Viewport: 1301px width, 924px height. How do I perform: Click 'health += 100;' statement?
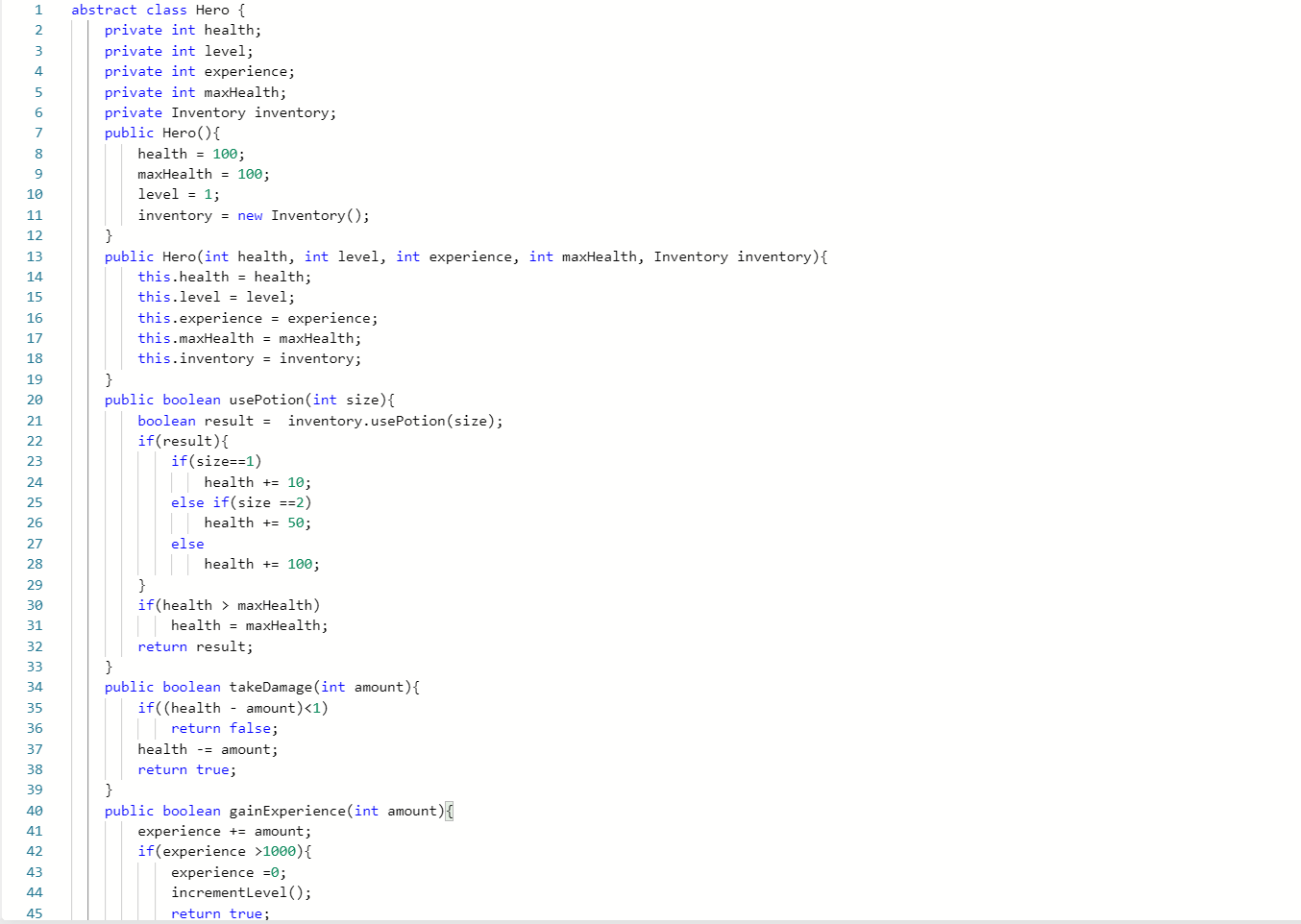point(262,564)
